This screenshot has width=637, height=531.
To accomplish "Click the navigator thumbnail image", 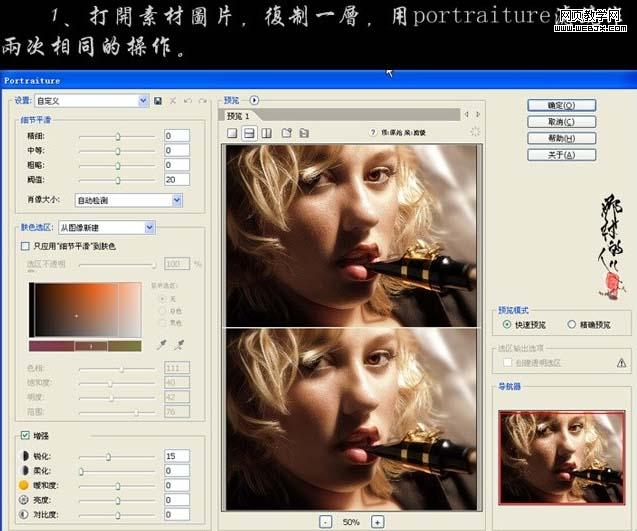I will [x=562, y=457].
